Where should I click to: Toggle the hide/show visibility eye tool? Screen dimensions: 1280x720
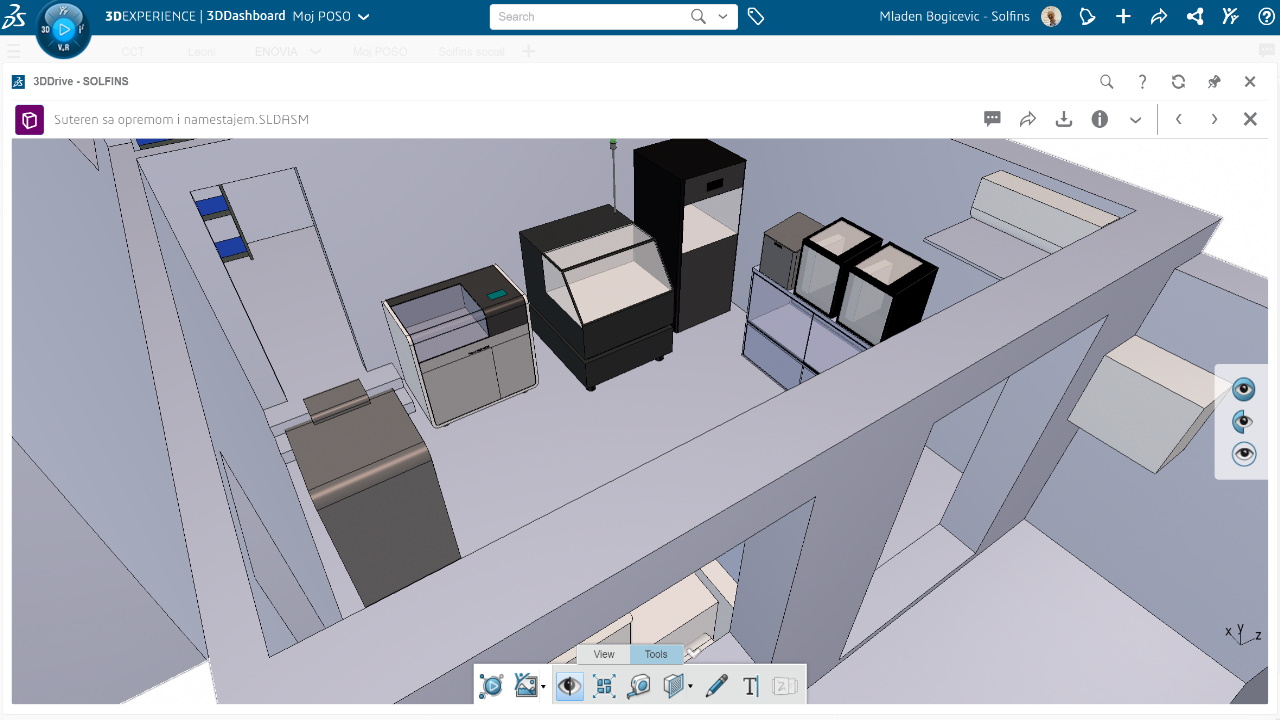coord(569,686)
